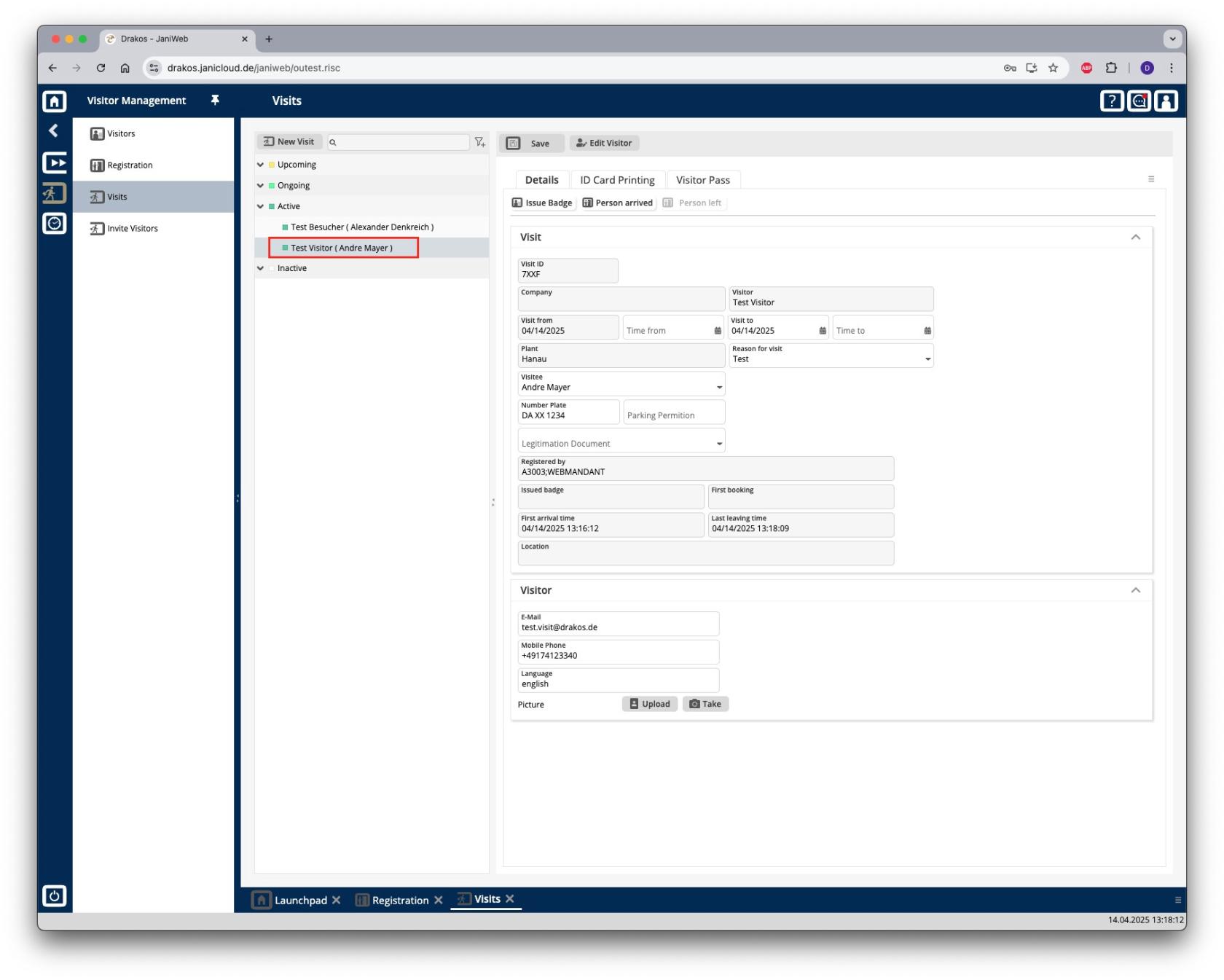
Task: Click the browser address bar
Action: pyautogui.click(x=568, y=68)
